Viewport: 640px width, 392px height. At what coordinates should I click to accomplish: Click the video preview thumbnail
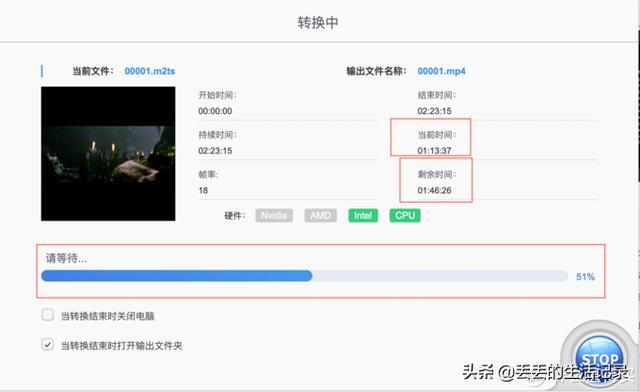[108, 154]
